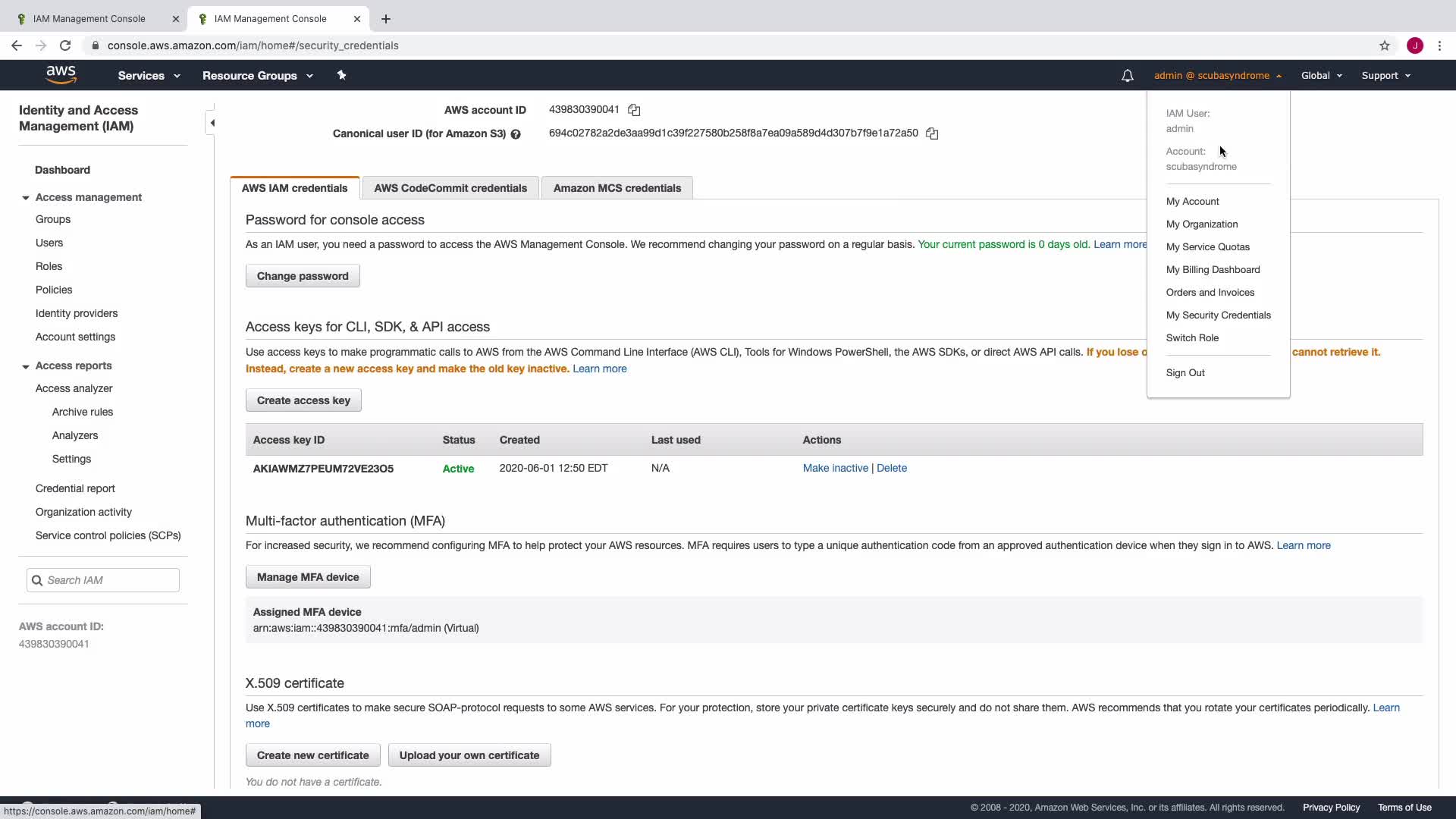Open the Global region dropdown
1456x819 pixels.
[1321, 75]
